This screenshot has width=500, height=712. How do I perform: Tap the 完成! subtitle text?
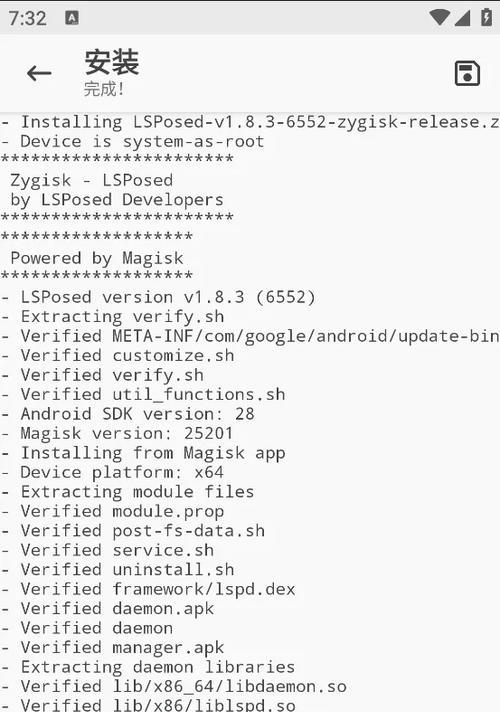[x=104, y=89]
